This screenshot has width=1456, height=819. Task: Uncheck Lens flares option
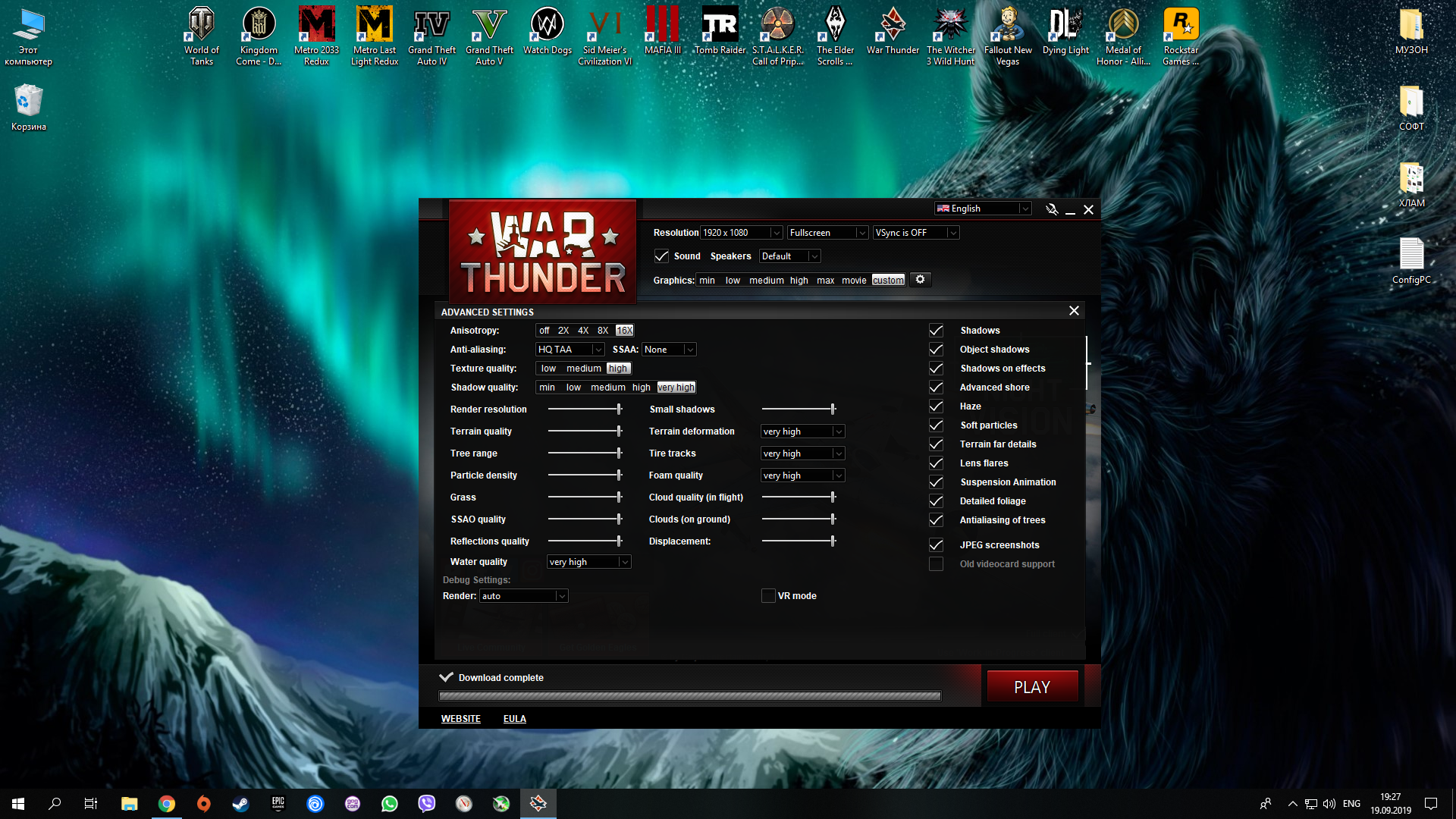[936, 463]
